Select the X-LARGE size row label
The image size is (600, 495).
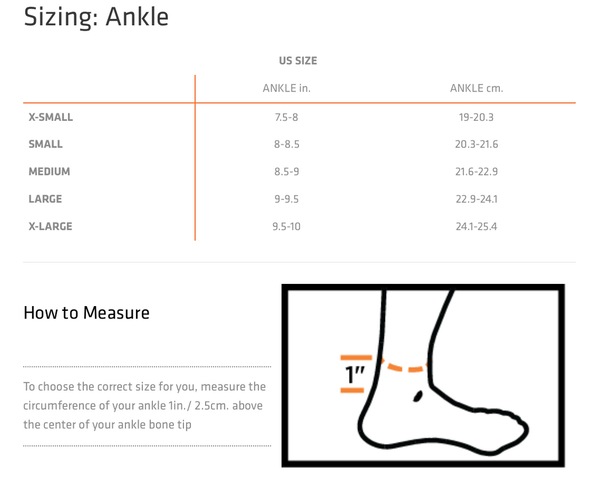pyautogui.click(x=51, y=226)
